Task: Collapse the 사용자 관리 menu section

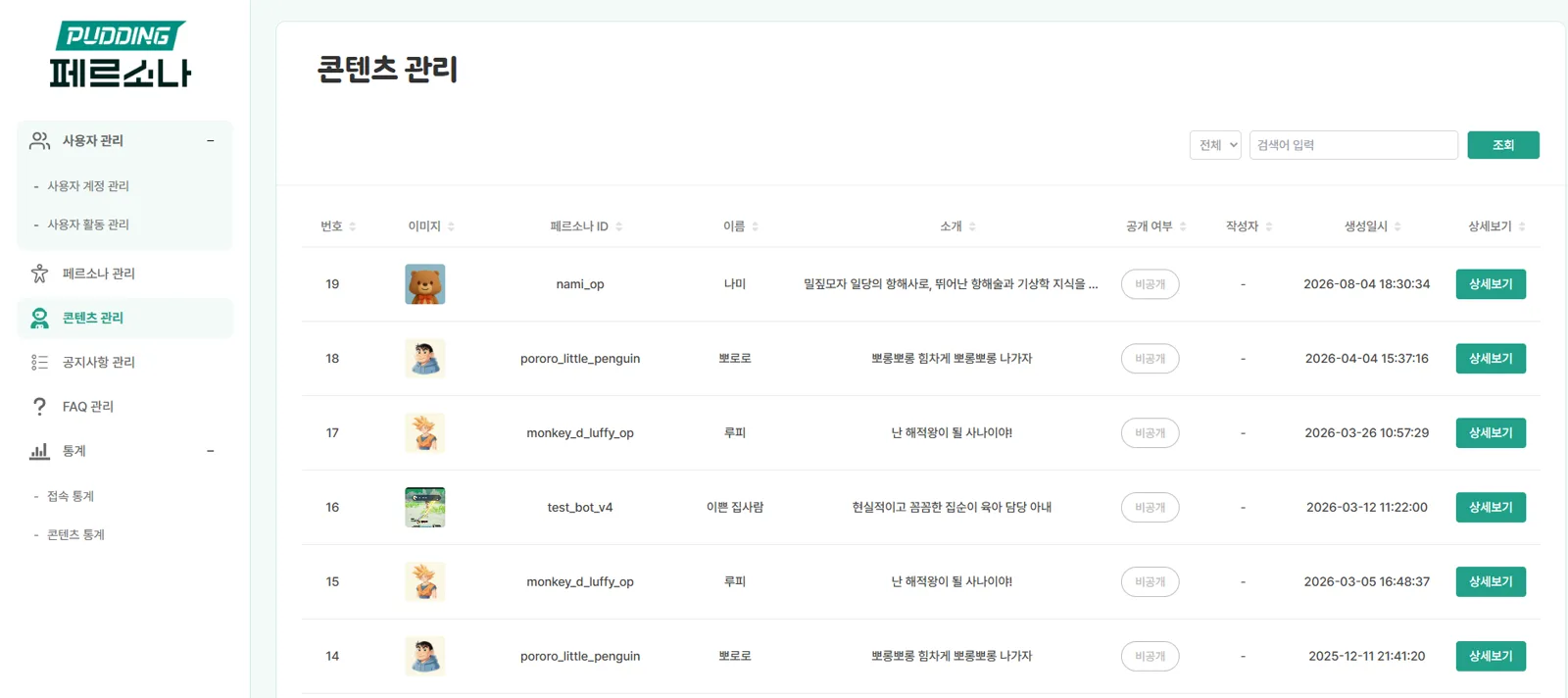Action: coord(210,141)
